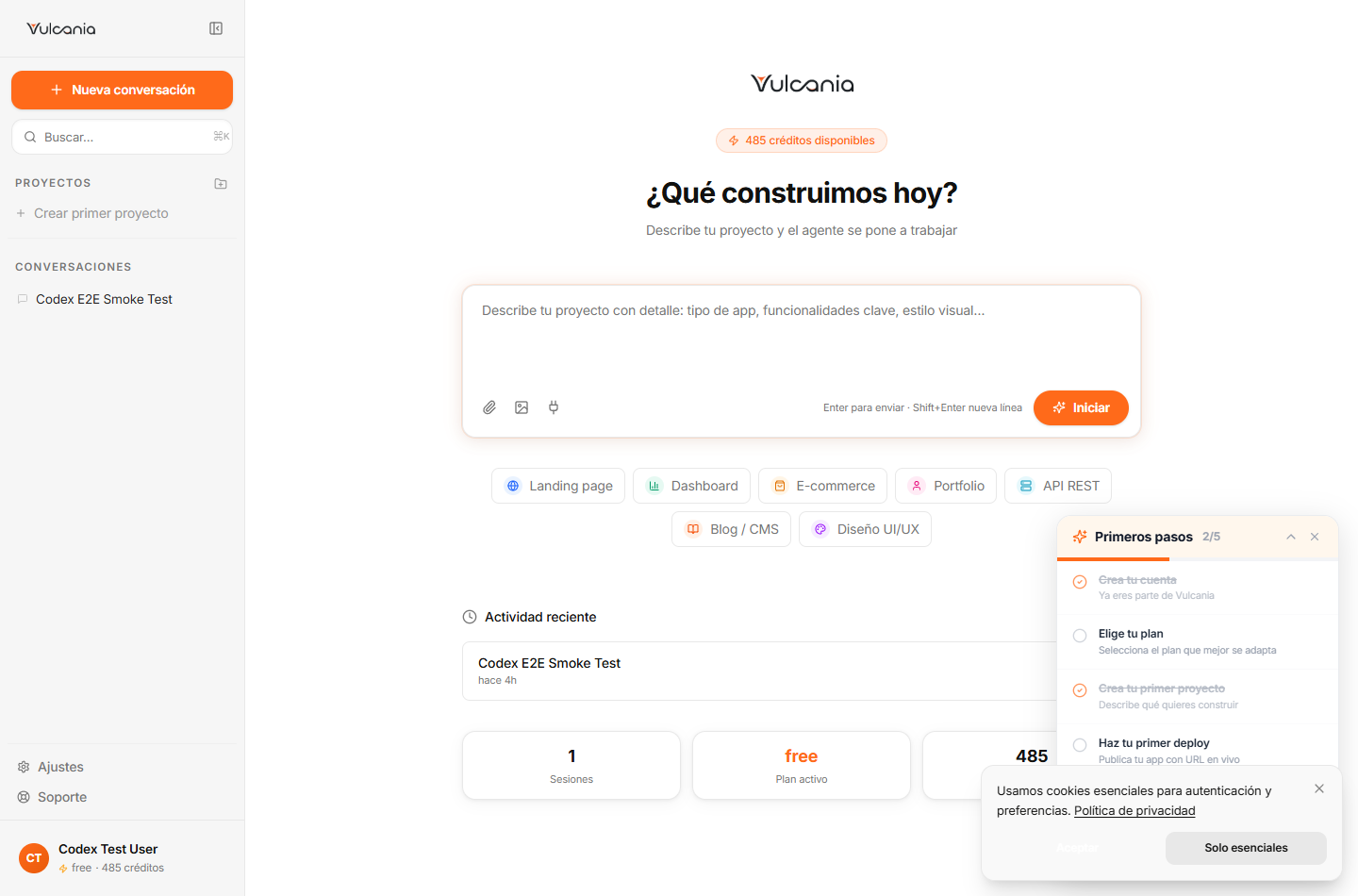1358x896 pixels.
Task: Click the free Plan activo card
Action: point(802,765)
